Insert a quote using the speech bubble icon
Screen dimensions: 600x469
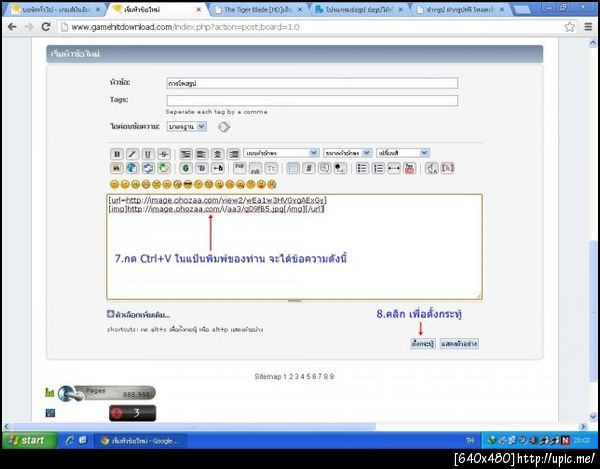point(324,168)
